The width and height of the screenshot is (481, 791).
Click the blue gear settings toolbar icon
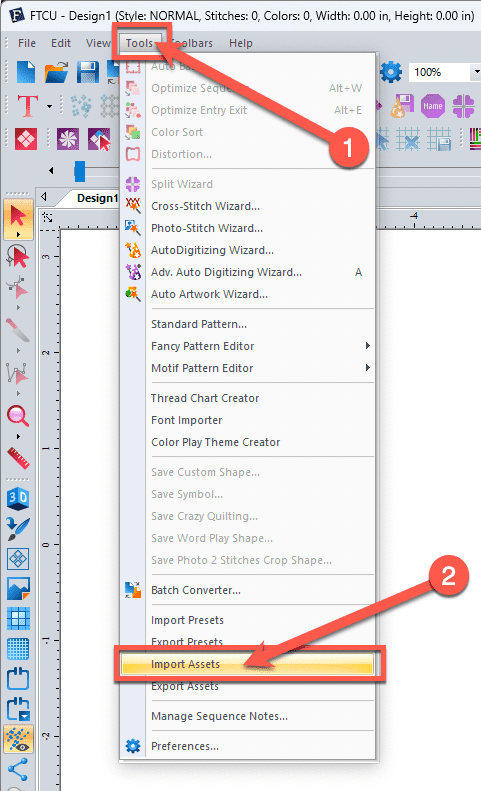(391, 72)
